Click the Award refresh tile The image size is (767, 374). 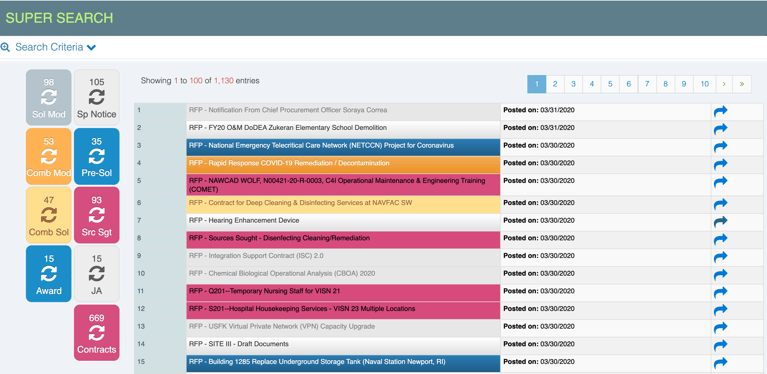(x=48, y=274)
